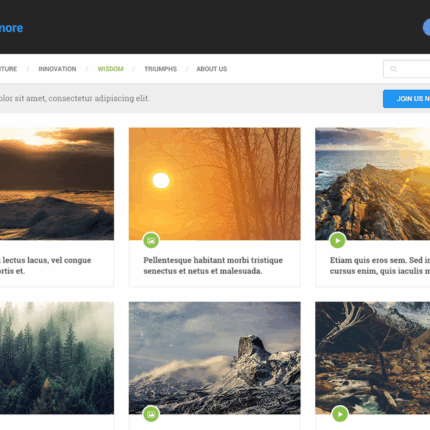
Task: Click the blue site logo text
Action: pos(11,28)
